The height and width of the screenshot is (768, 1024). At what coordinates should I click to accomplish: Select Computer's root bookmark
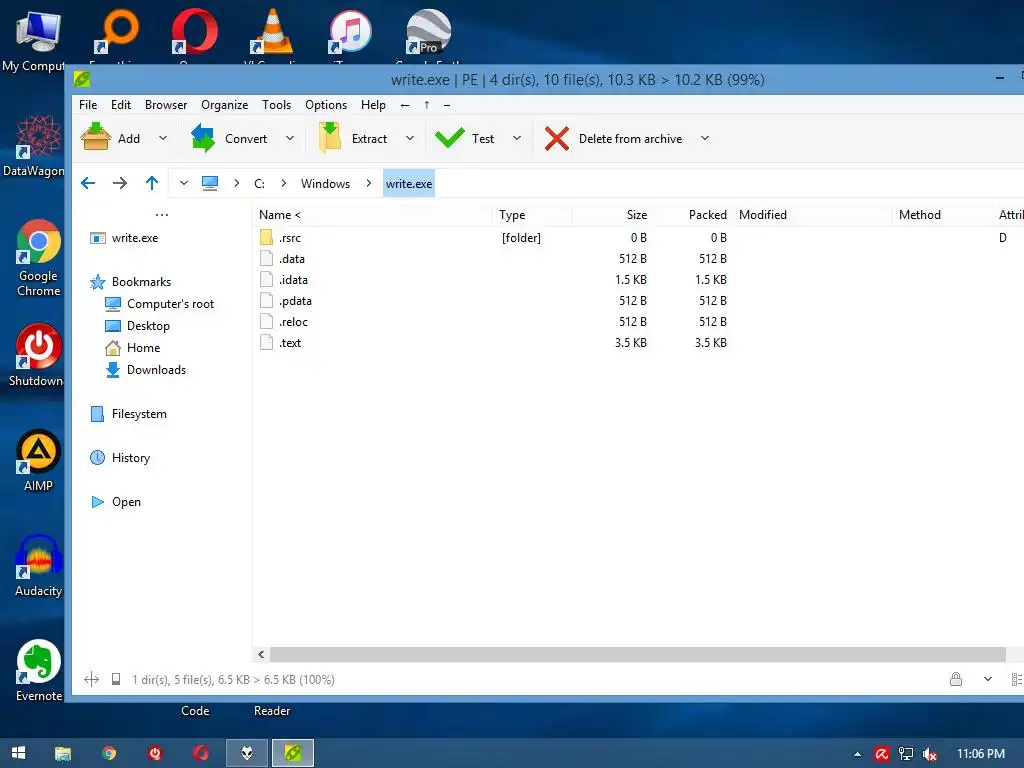(x=170, y=304)
